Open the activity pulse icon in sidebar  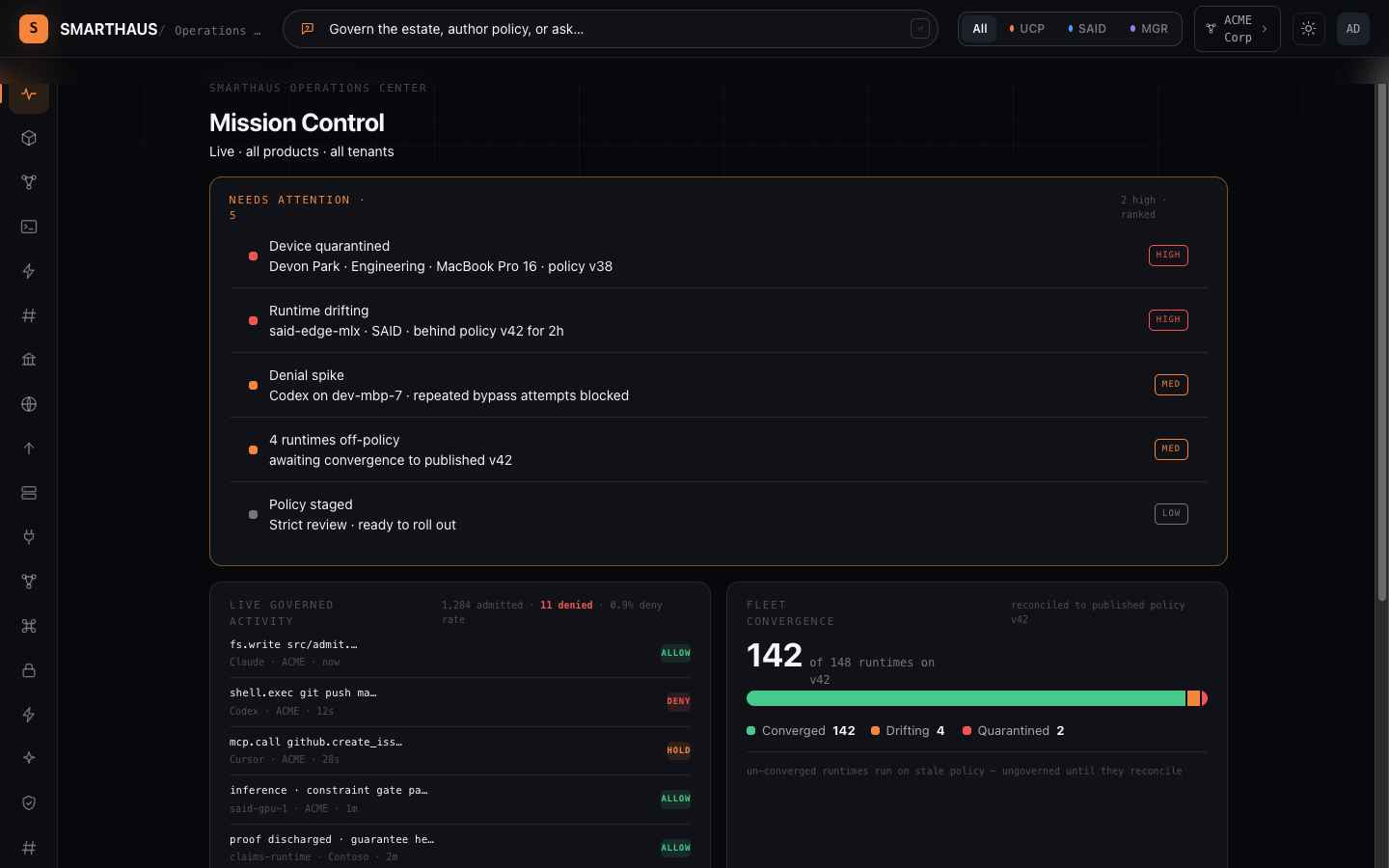click(x=29, y=95)
